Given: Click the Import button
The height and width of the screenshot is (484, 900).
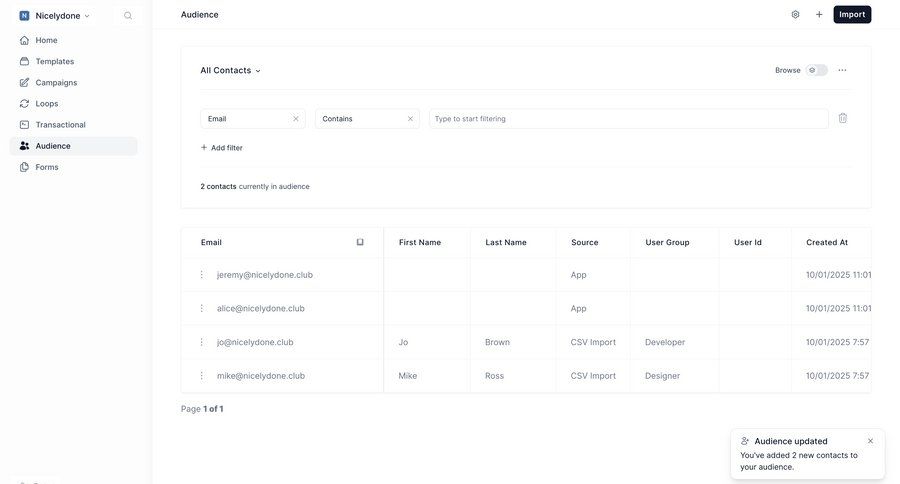Looking at the screenshot, I should click(852, 15).
